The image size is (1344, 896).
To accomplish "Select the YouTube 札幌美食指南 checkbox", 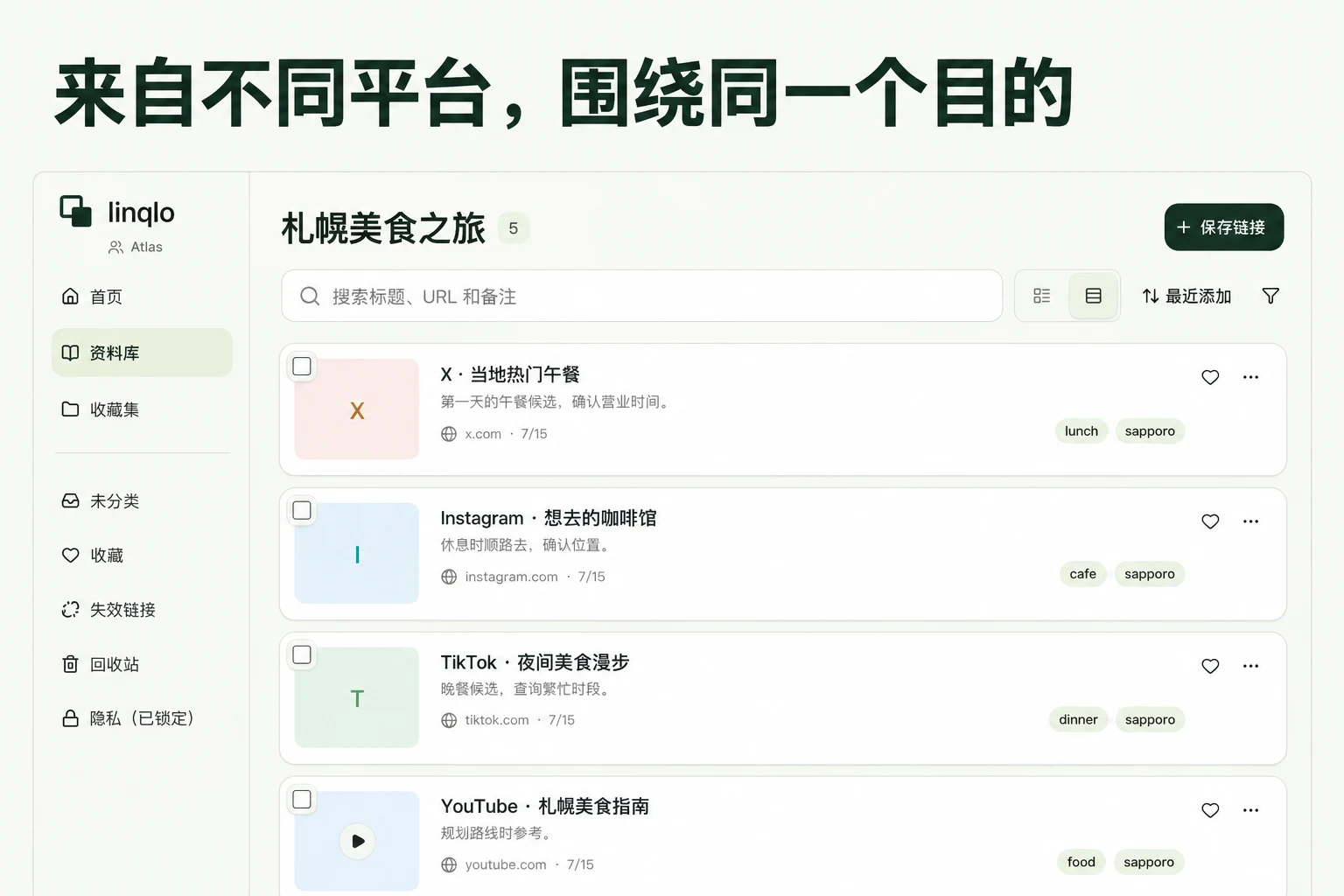I will click(302, 800).
